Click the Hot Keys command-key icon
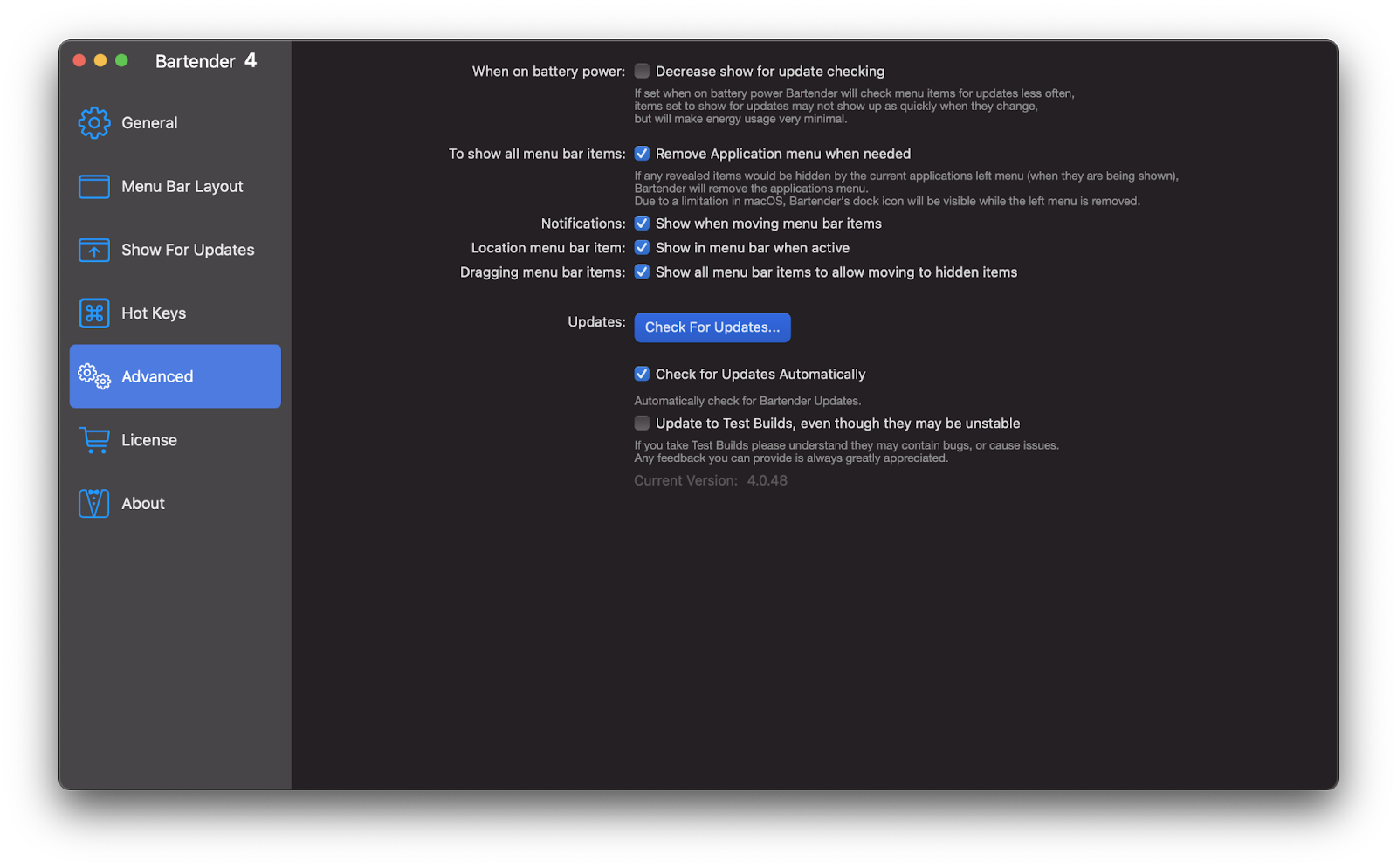 [94, 313]
